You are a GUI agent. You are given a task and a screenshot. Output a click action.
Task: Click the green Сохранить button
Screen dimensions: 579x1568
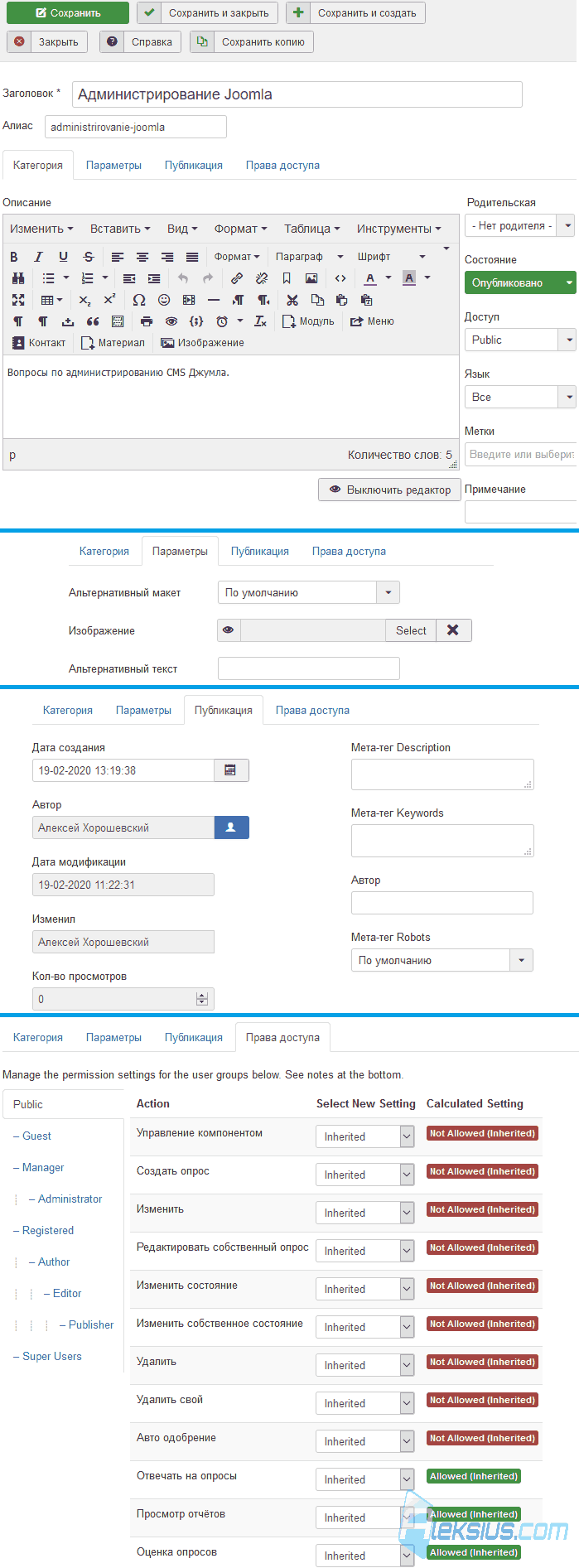pyautogui.click(x=68, y=13)
